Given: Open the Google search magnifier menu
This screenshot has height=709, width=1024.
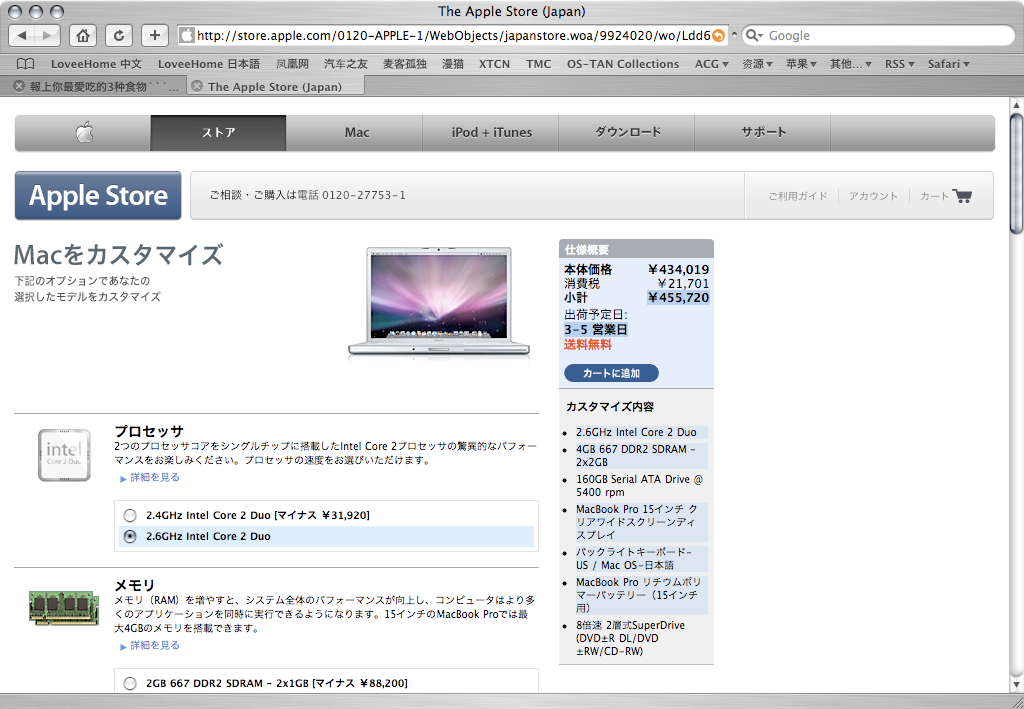Looking at the screenshot, I should [x=754, y=35].
